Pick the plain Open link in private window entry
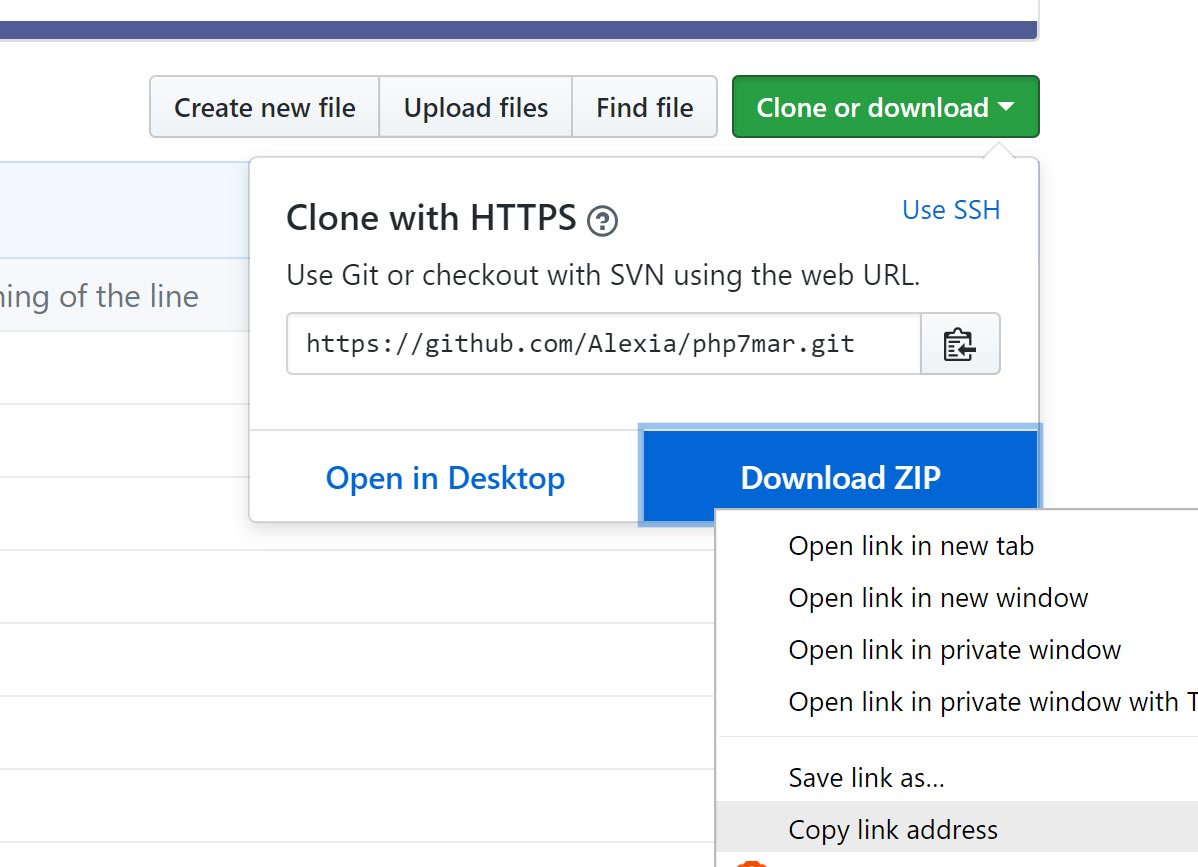Image resolution: width=1198 pixels, height=867 pixels. pyautogui.click(x=954, y=650)
